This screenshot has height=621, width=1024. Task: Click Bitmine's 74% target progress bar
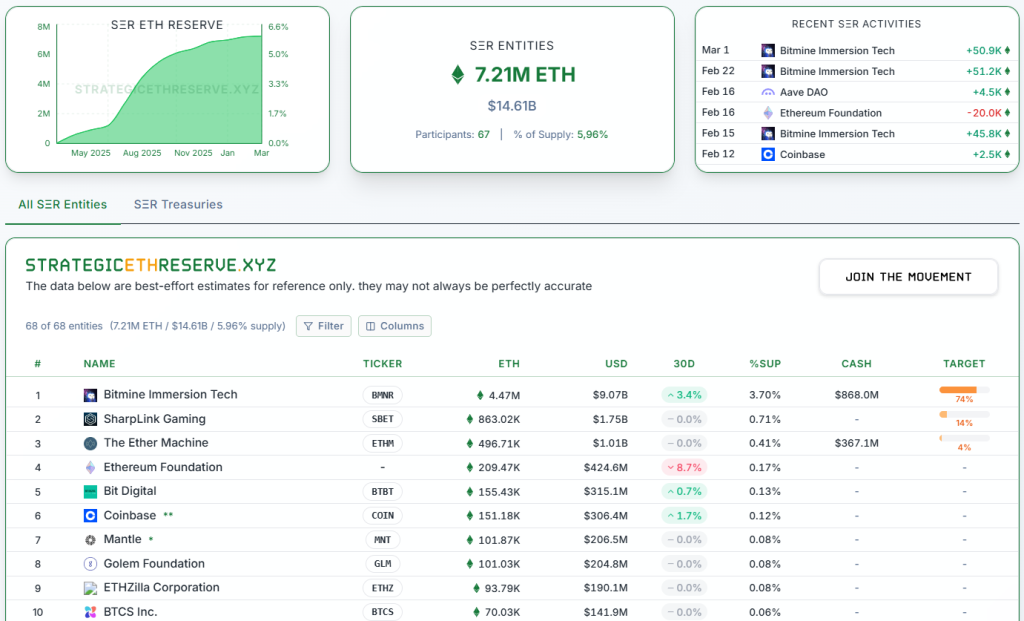tap(963, 390)
